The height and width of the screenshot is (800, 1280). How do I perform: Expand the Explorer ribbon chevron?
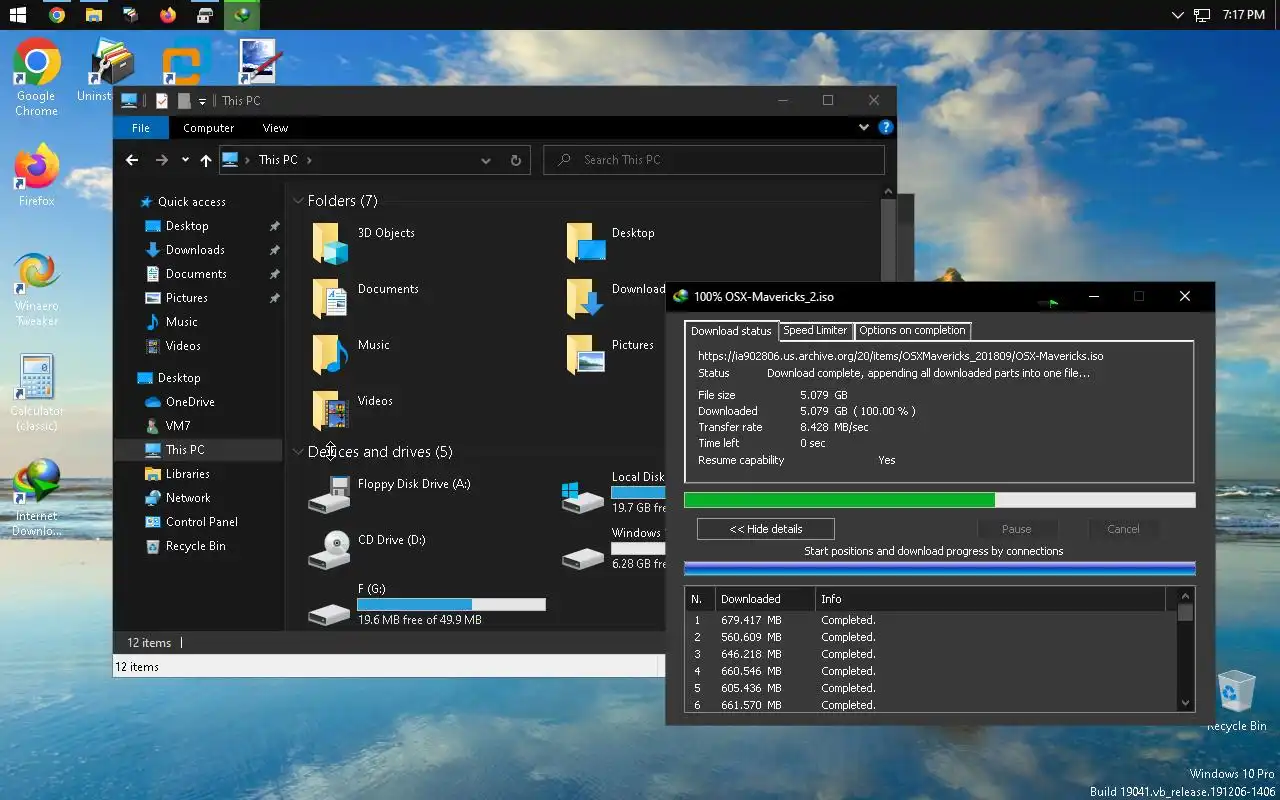pyautogui.click(x=864, y=128)
